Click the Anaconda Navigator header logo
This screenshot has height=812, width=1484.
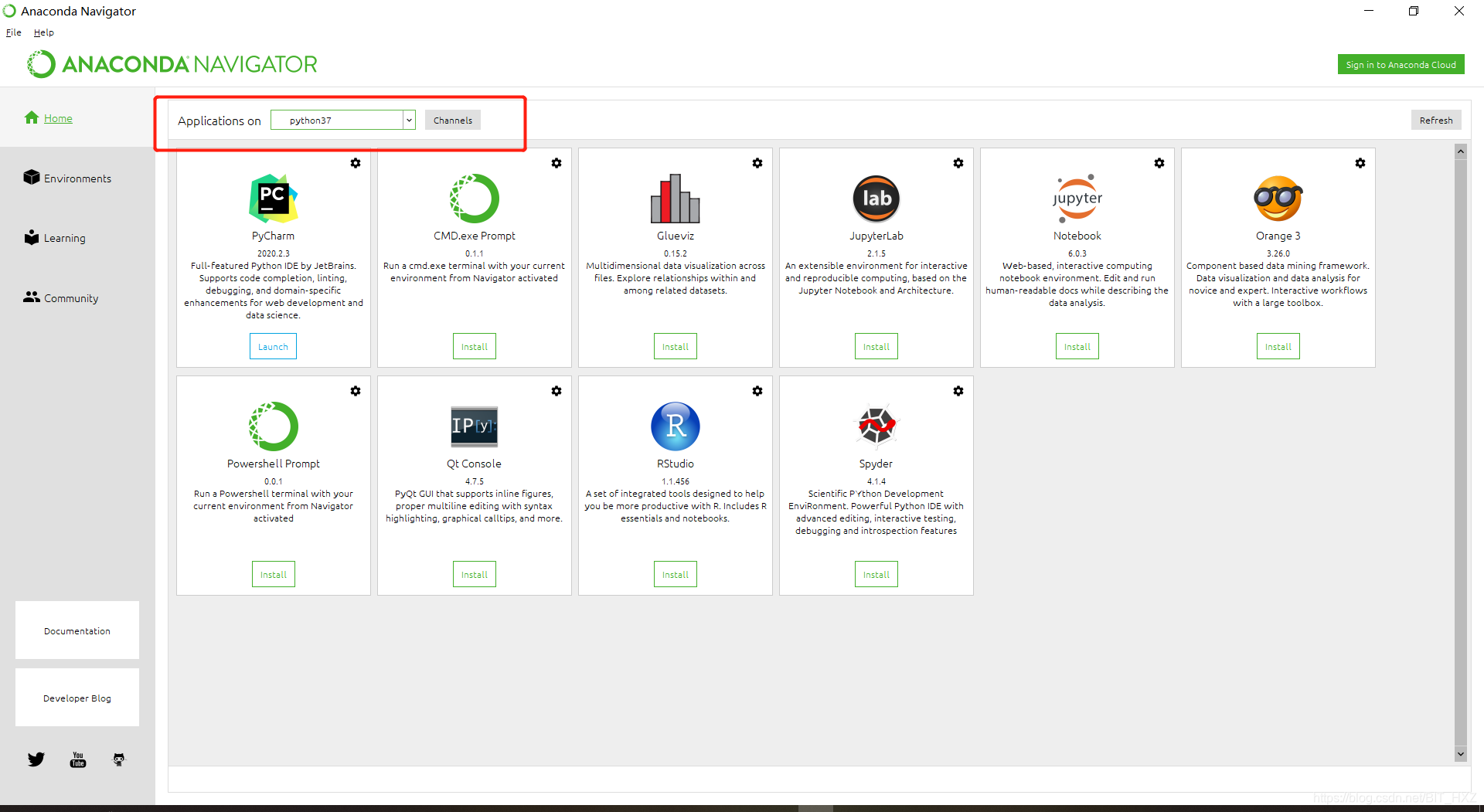coord(172,64)
